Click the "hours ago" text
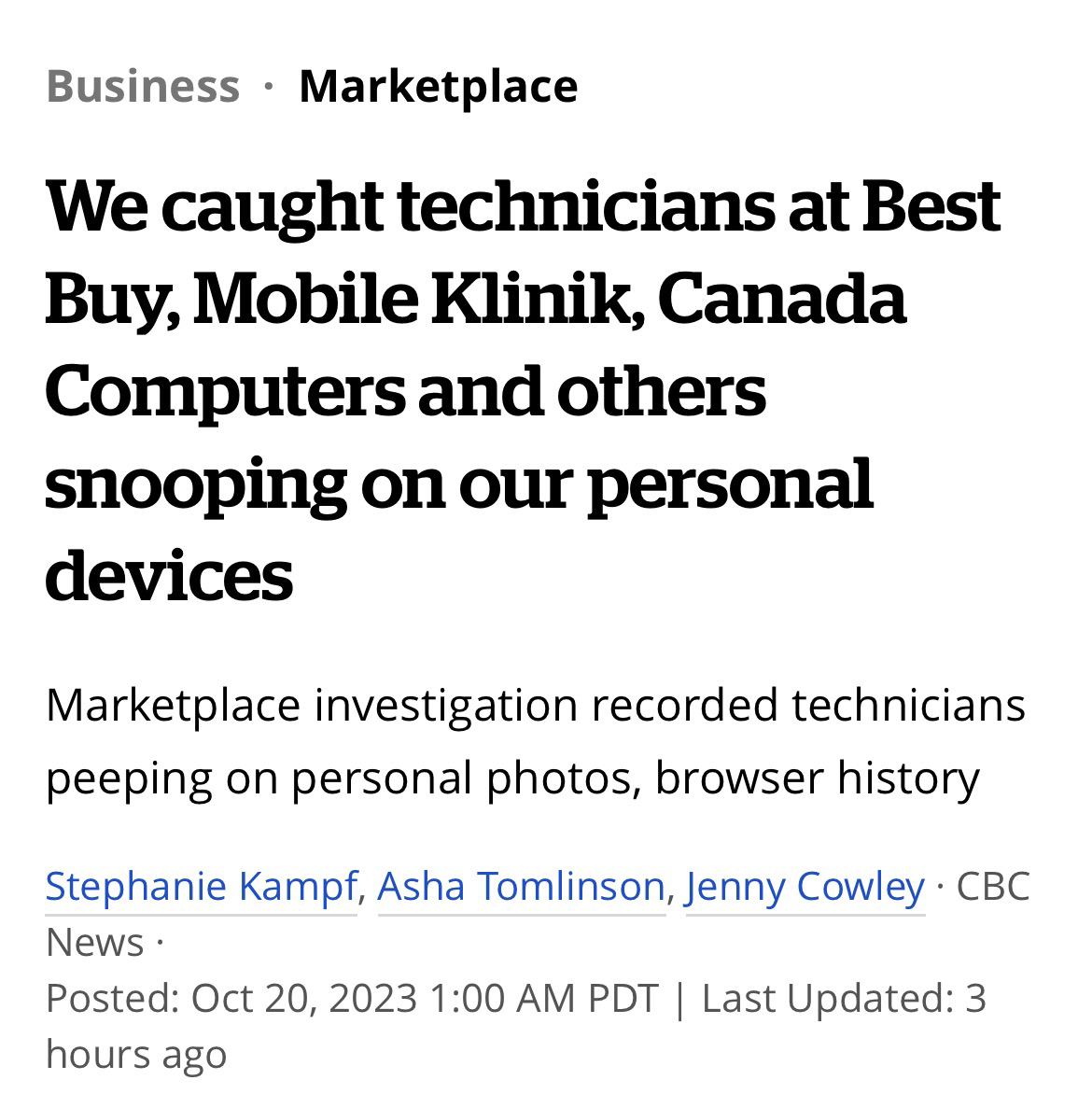 (135, 1054)
